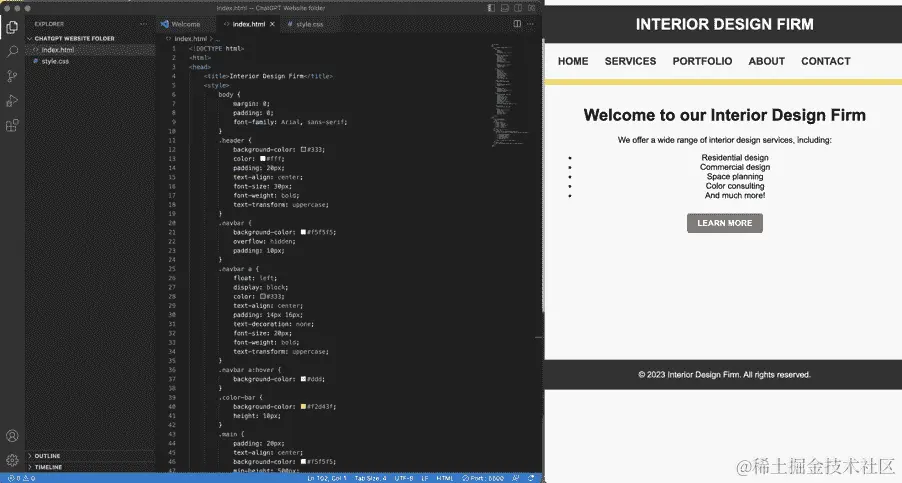Click the '.navbar a:hover' selector on line 36
The width and height of the screenshot is (902, 483).
(x=250, y=370)
